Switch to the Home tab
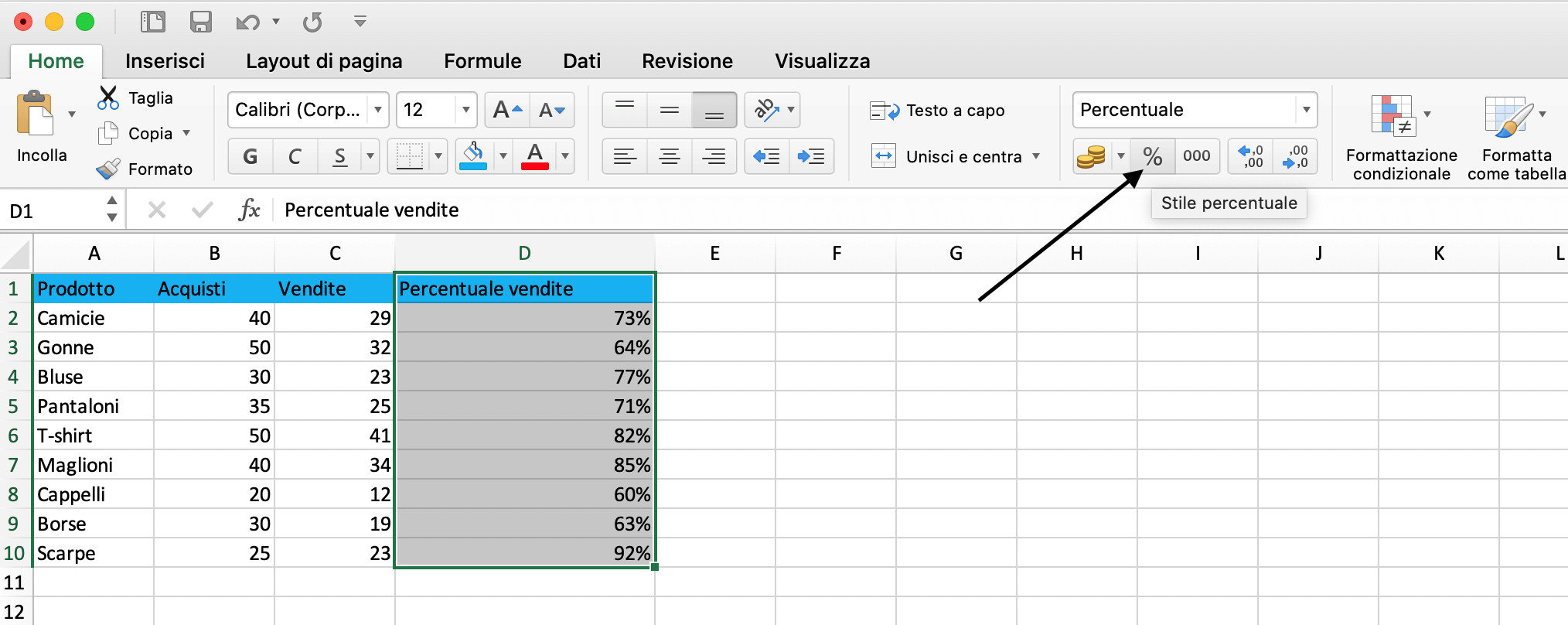1568x625 pixels. click(x=56, y=61)
